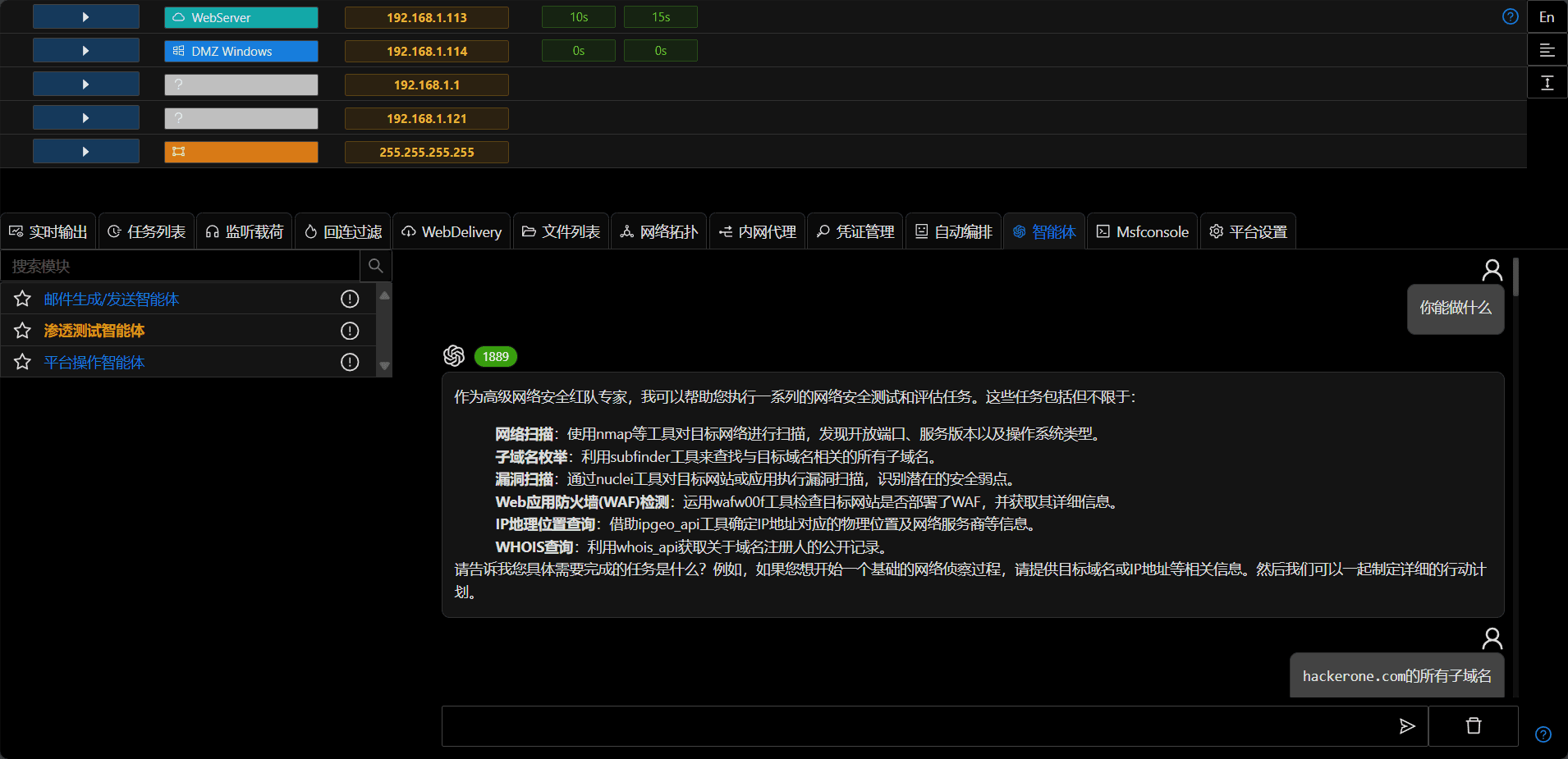Viewport: 1568px width, 759px height.
Task: Expand the 255.255.255.255 host row arrow
Action: pos(85,152)
